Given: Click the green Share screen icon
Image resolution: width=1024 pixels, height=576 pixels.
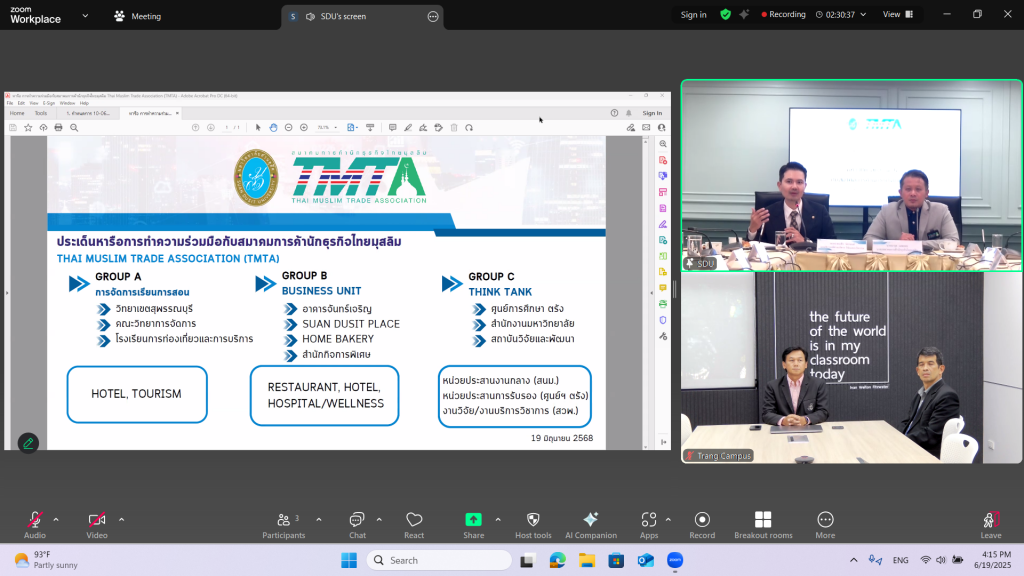Looking at the screenshot, I should click(473, 520).
